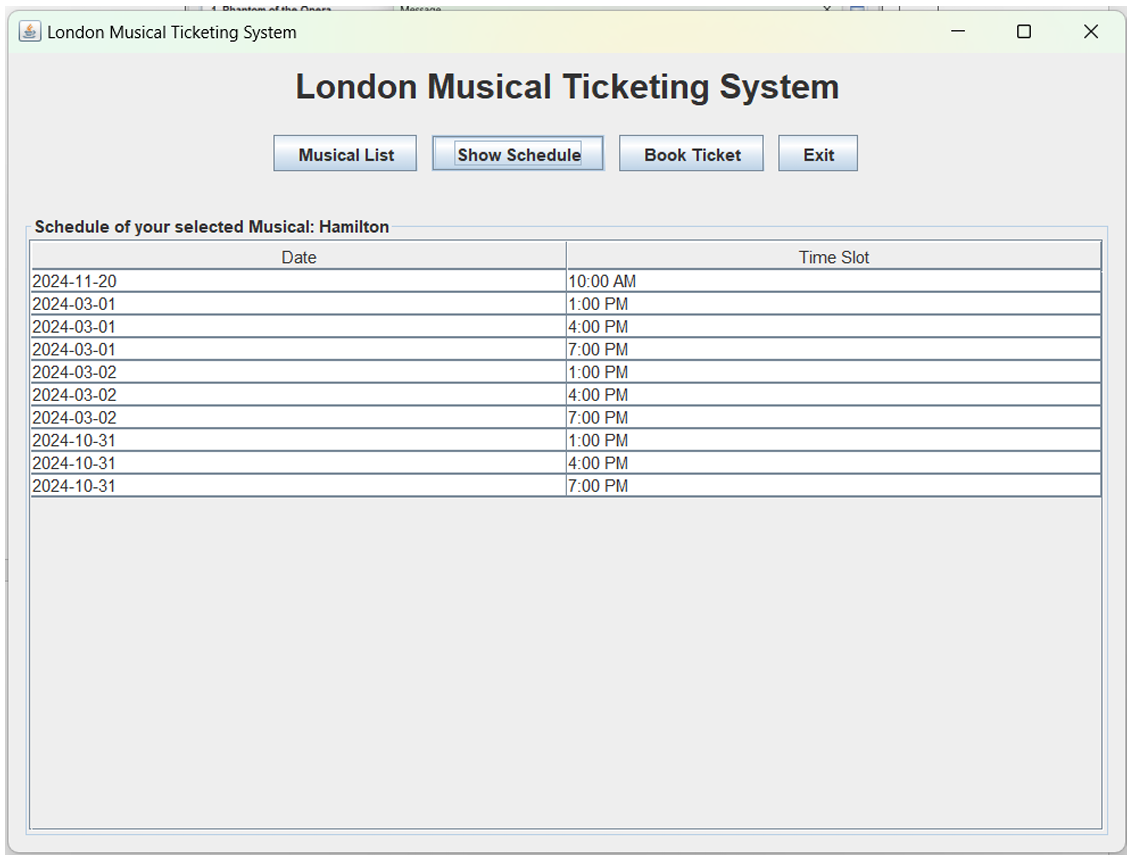Minimize the London Musical Ticketing System window
1132x857 pixels.
point(956,32)
